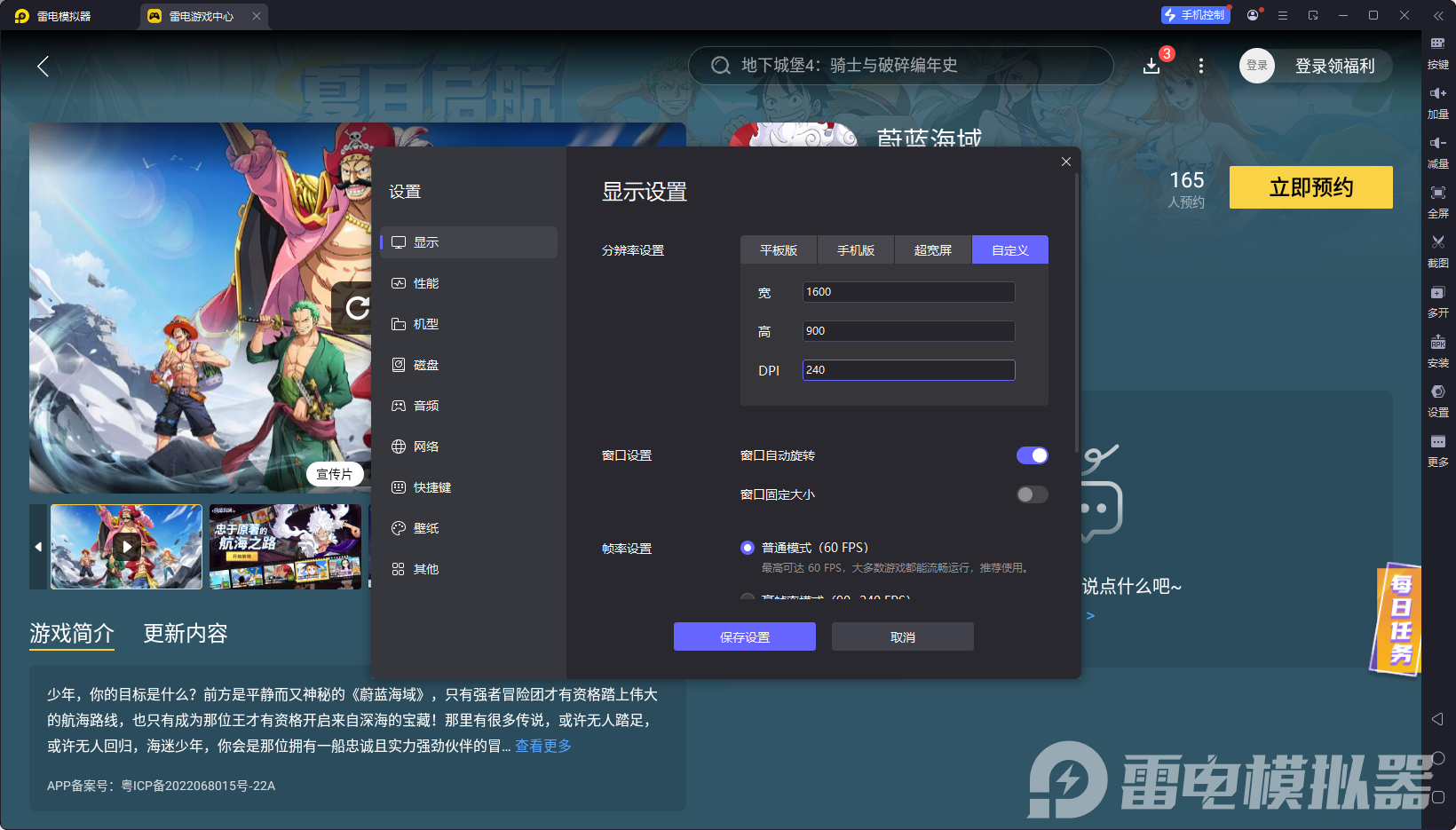
Task: Click the DPI input field
Action: [909, 370]
